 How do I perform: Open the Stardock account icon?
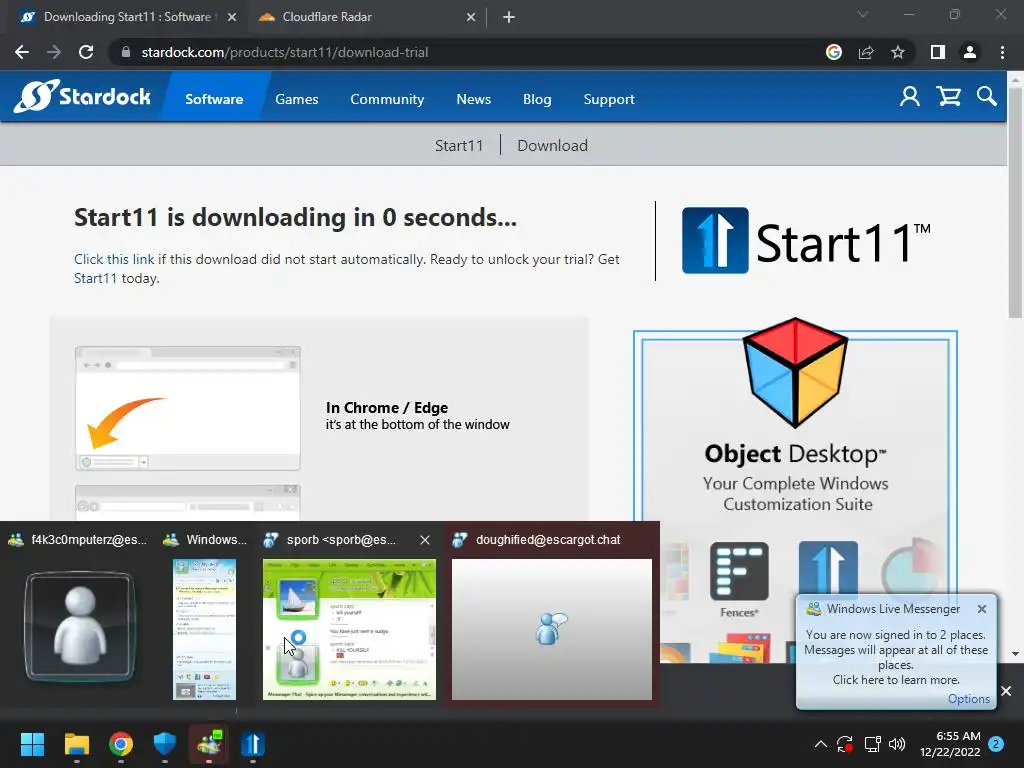coord(910,97)
